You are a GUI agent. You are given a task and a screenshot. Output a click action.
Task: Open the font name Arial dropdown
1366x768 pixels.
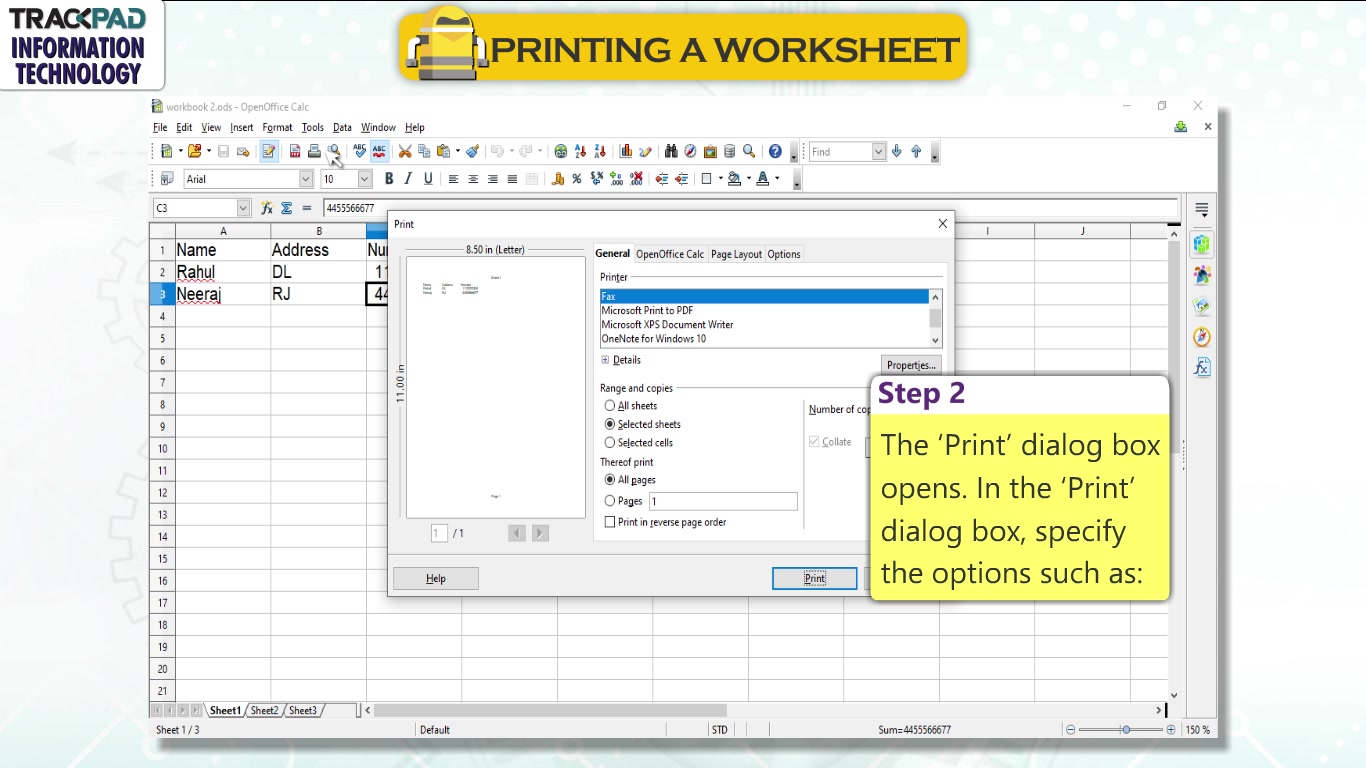click(x=306, y=179)
